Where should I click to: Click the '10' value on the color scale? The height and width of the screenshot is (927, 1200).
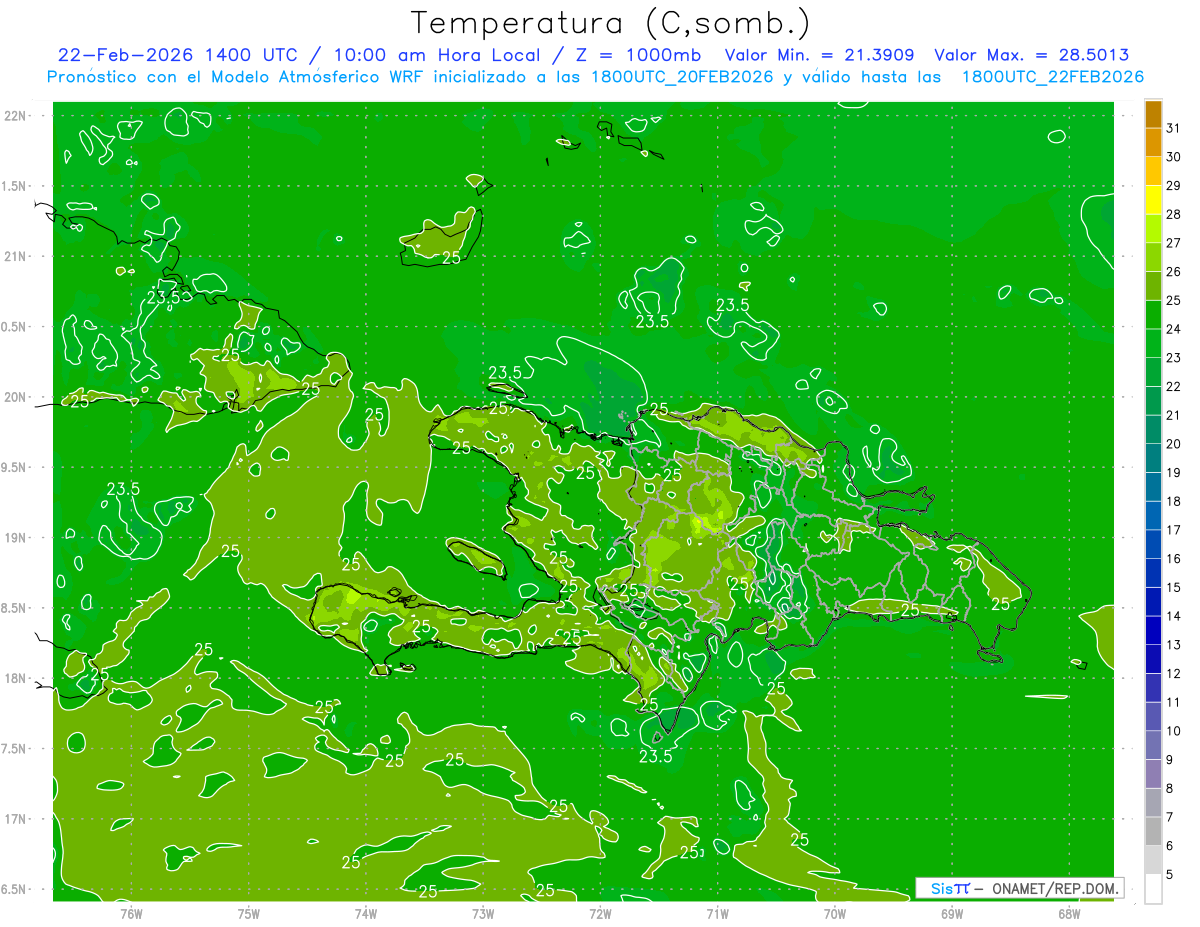1174,731
